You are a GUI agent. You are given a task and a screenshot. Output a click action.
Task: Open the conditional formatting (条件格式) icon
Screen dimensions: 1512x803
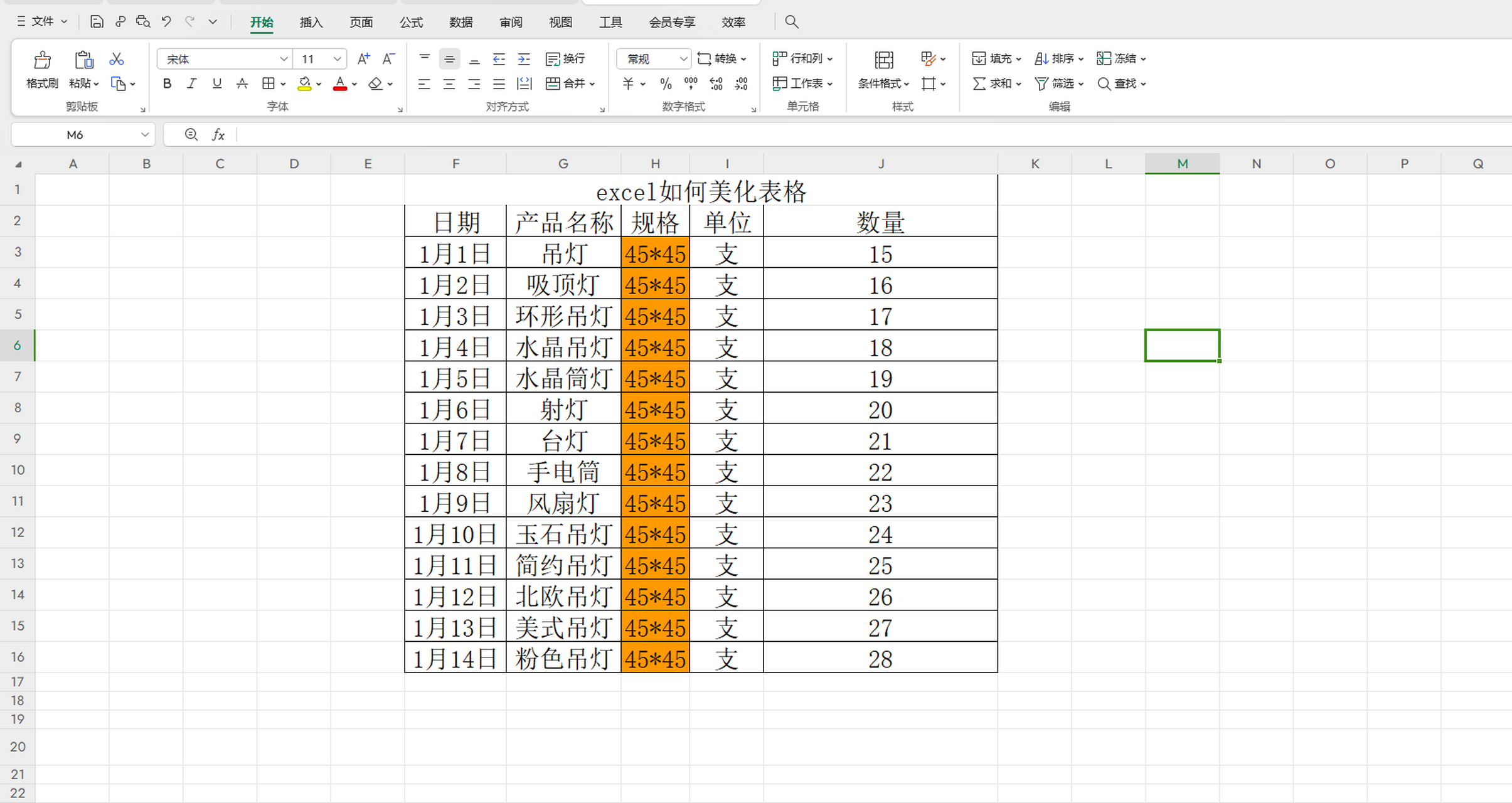[883, 60]
